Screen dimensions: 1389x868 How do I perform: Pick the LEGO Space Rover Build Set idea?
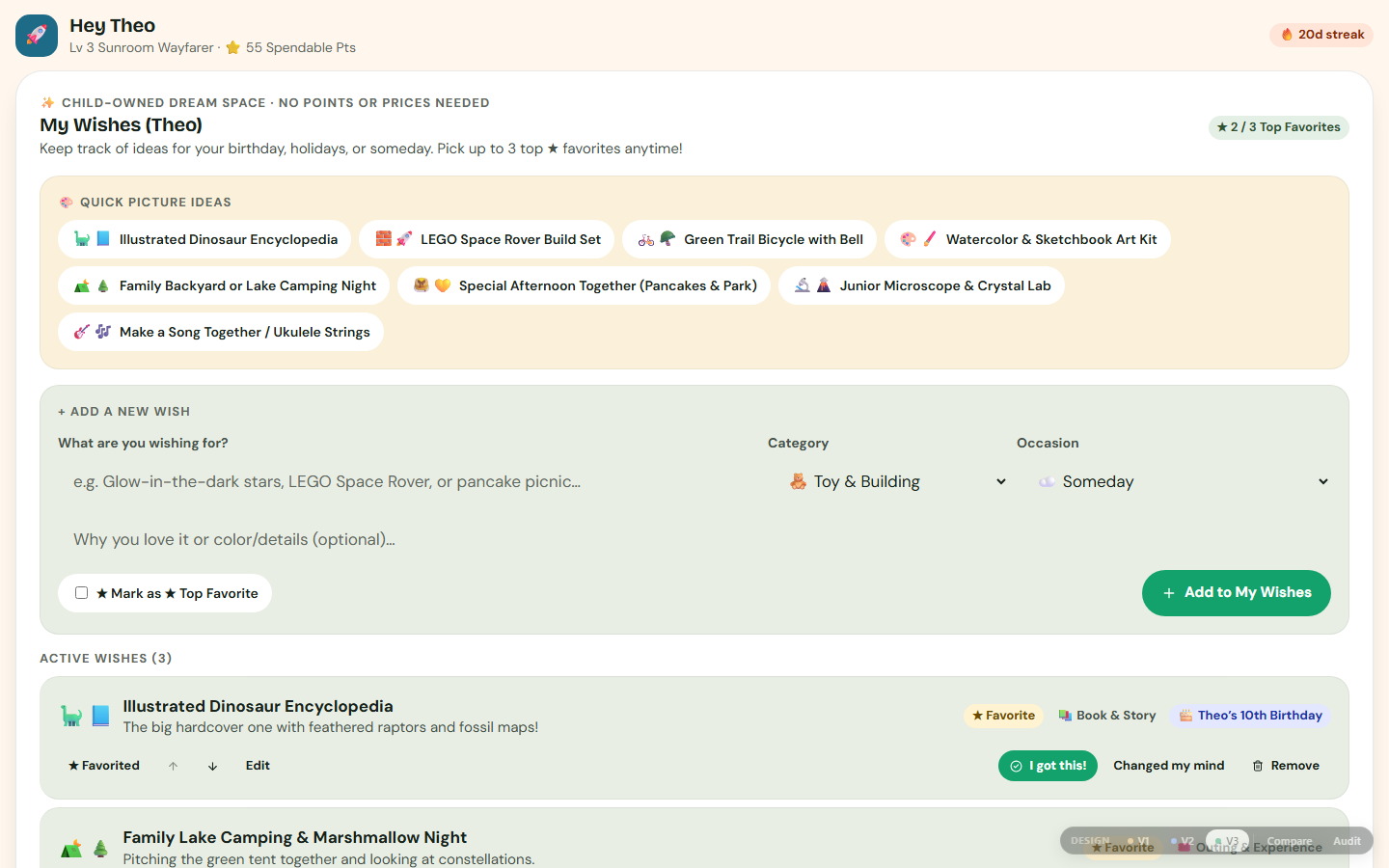click(487, 239)
